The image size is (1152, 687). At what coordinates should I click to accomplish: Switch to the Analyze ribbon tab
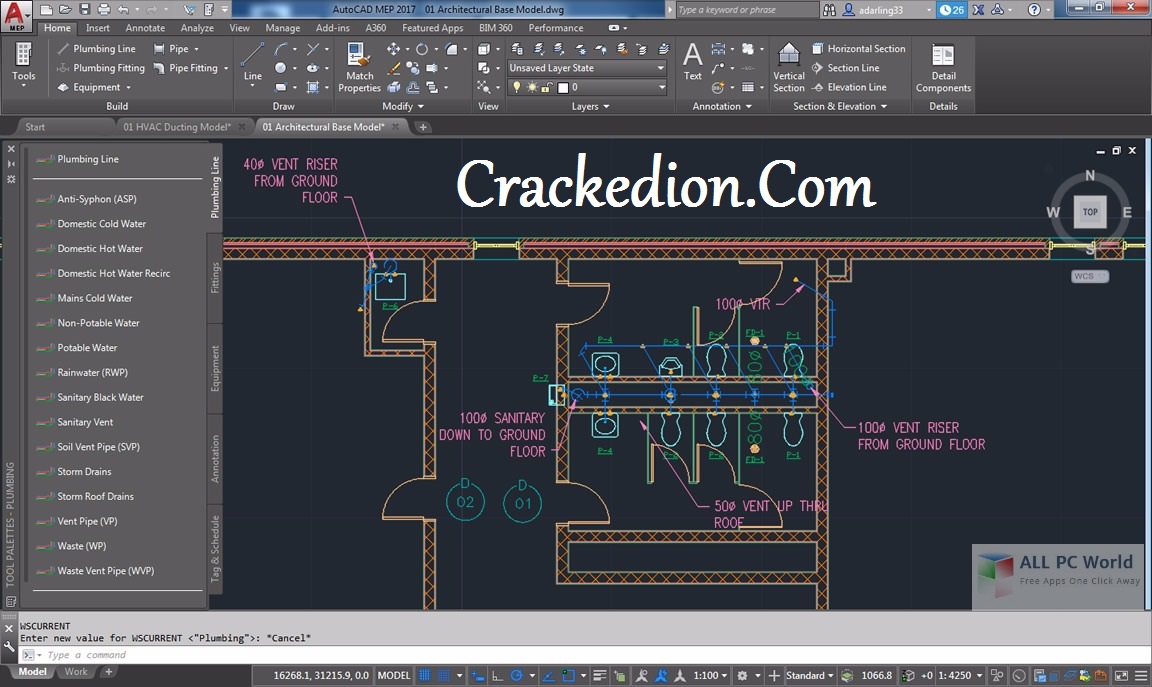[197, 28]
